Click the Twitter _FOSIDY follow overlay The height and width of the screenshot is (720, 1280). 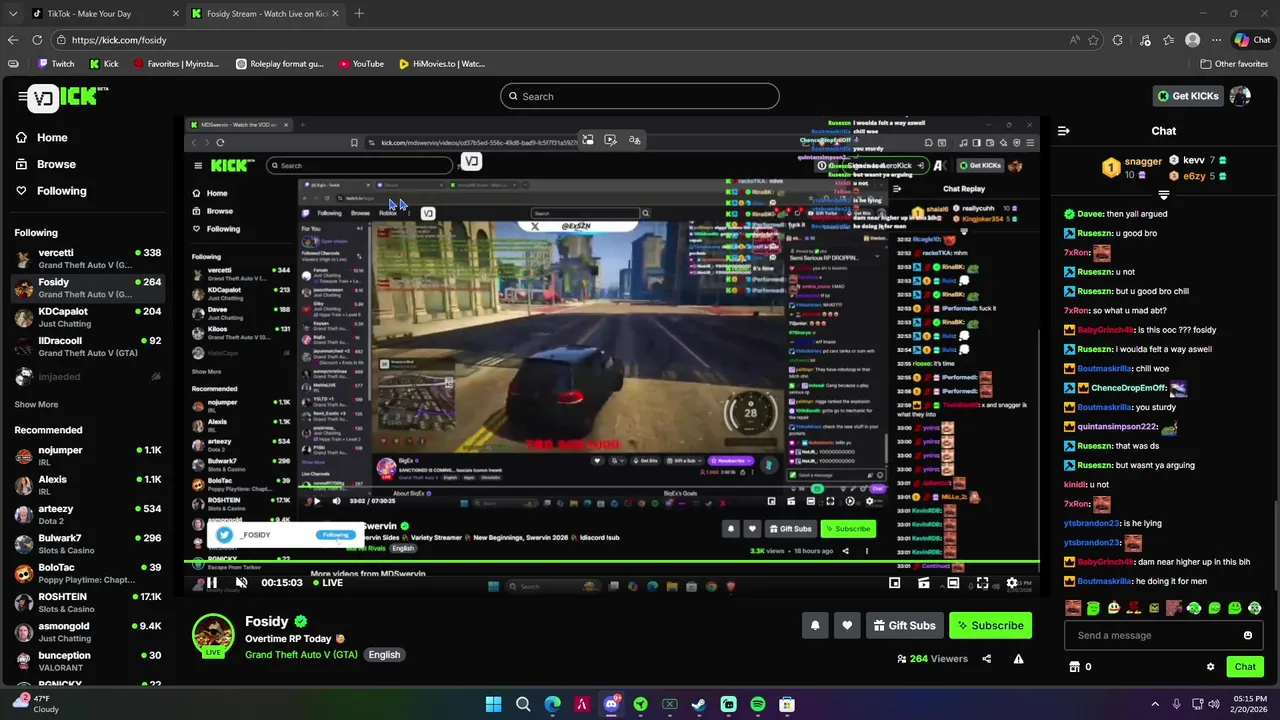(x=287, y=535)
